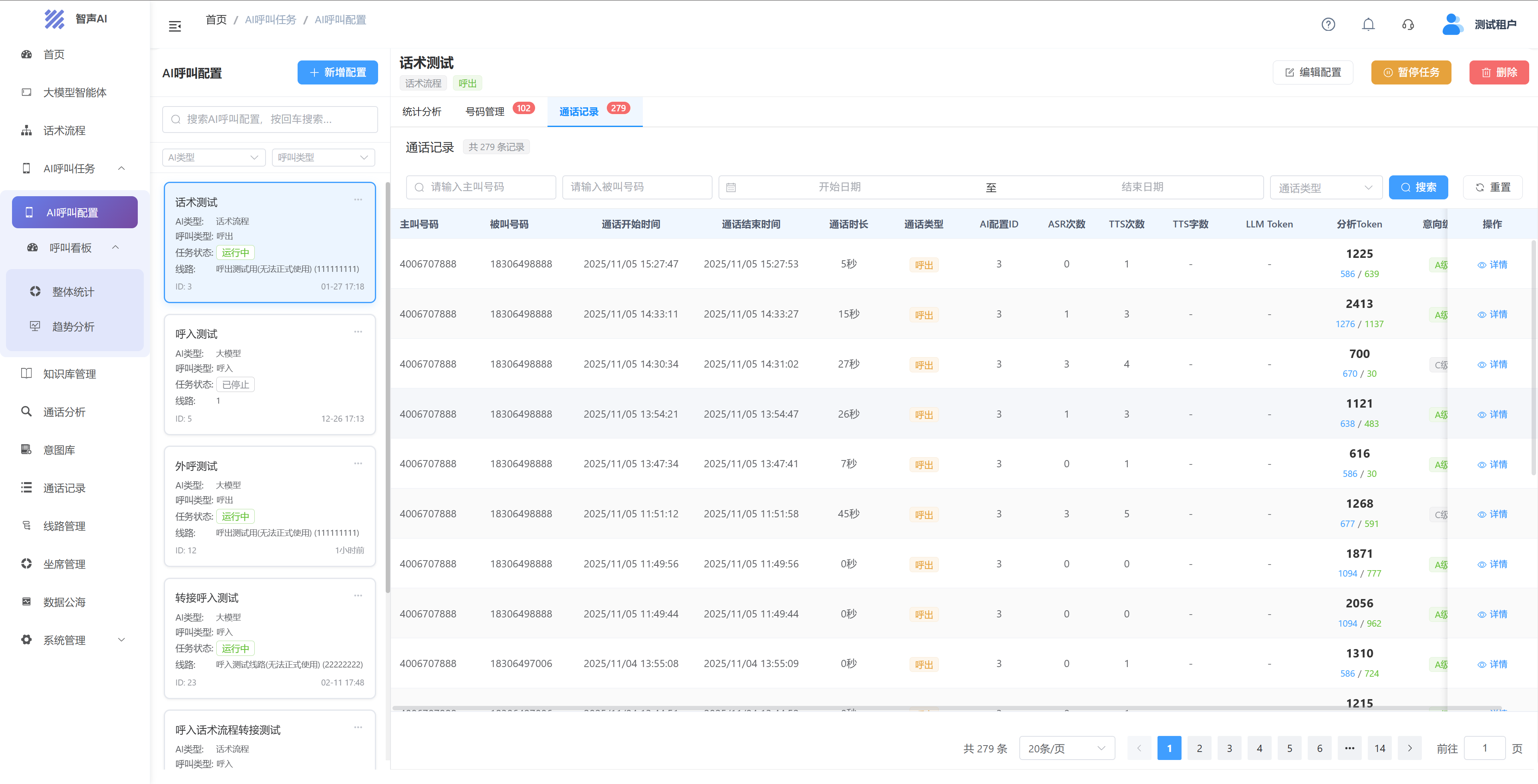This screenshot has width=1538, height=784.
Task: Switch to the 号码管理 tab
Action: (485, 112)
